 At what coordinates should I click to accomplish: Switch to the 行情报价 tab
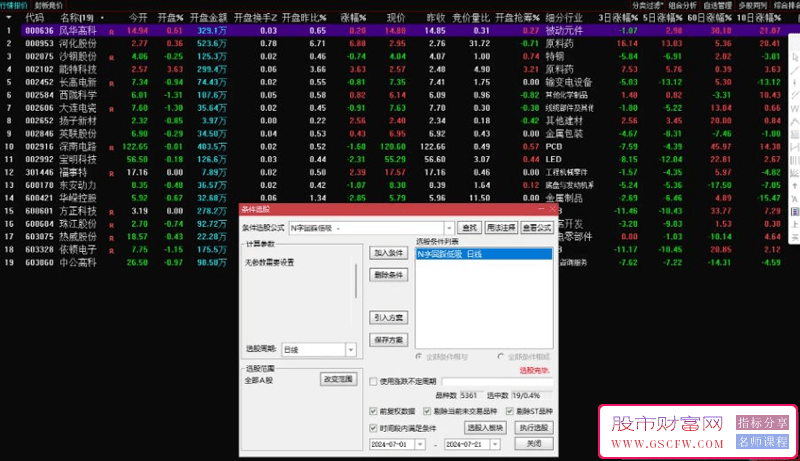click(x=14, y=5)
